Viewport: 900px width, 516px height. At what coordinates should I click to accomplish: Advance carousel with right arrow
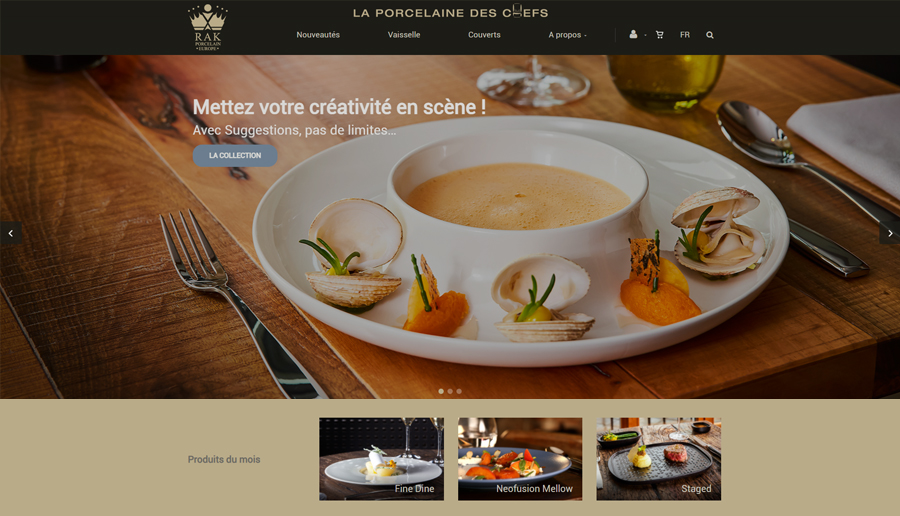click(890, 233)
